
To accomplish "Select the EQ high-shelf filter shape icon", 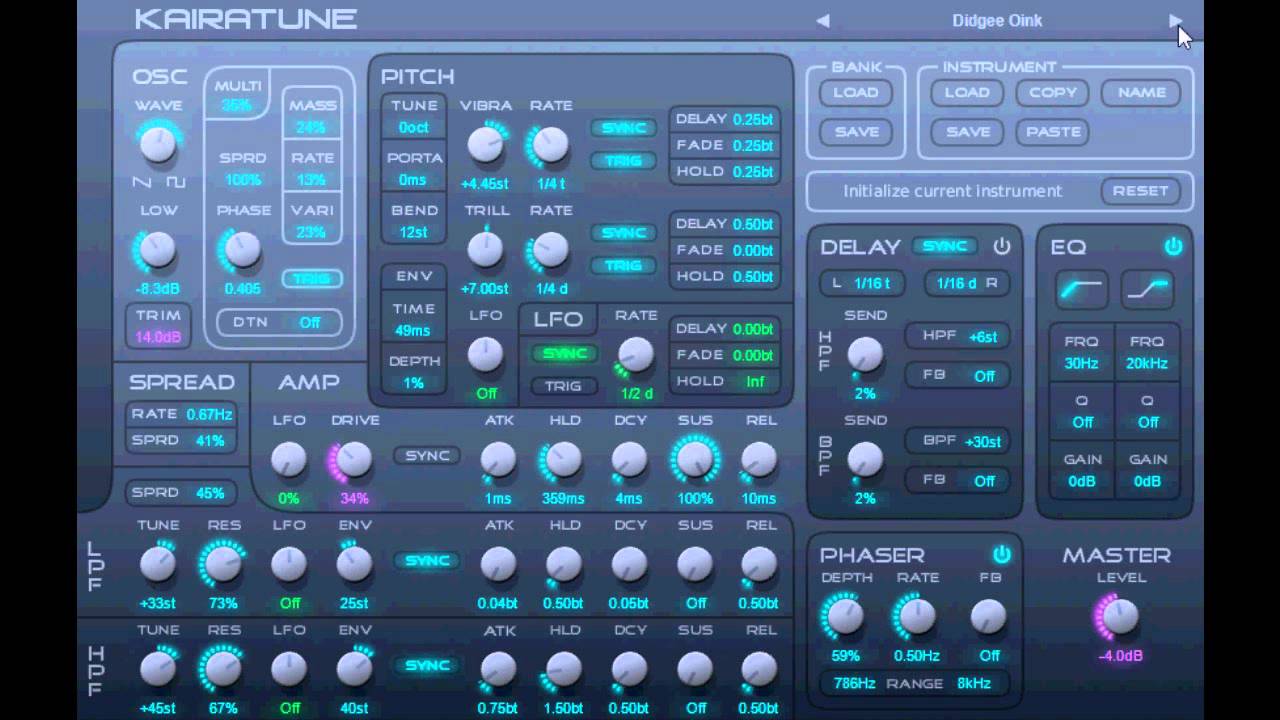I will point(1147,289).
